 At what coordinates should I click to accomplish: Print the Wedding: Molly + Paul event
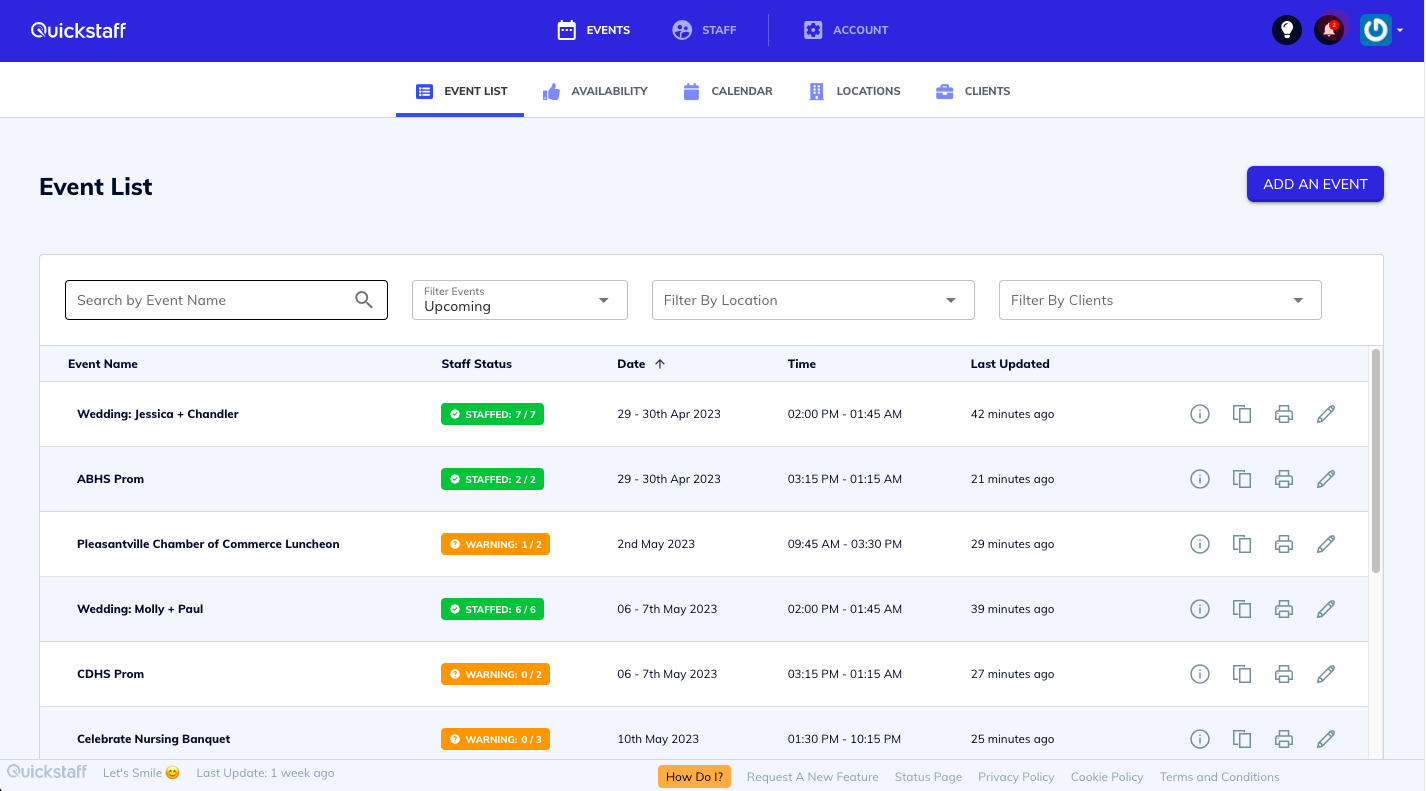[x=1284, y=608]
